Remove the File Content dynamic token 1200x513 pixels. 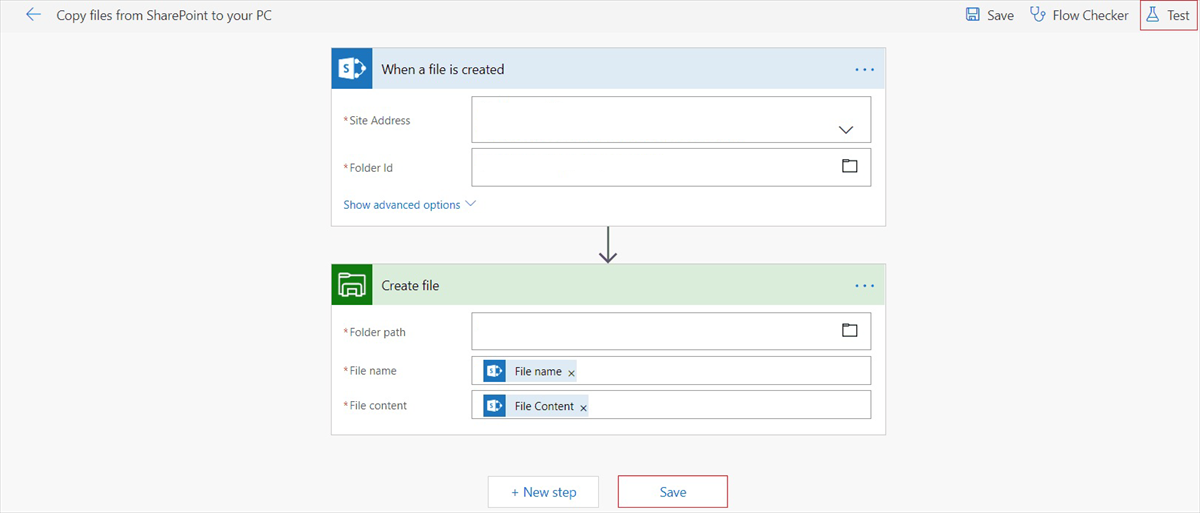tap(583, 408)
